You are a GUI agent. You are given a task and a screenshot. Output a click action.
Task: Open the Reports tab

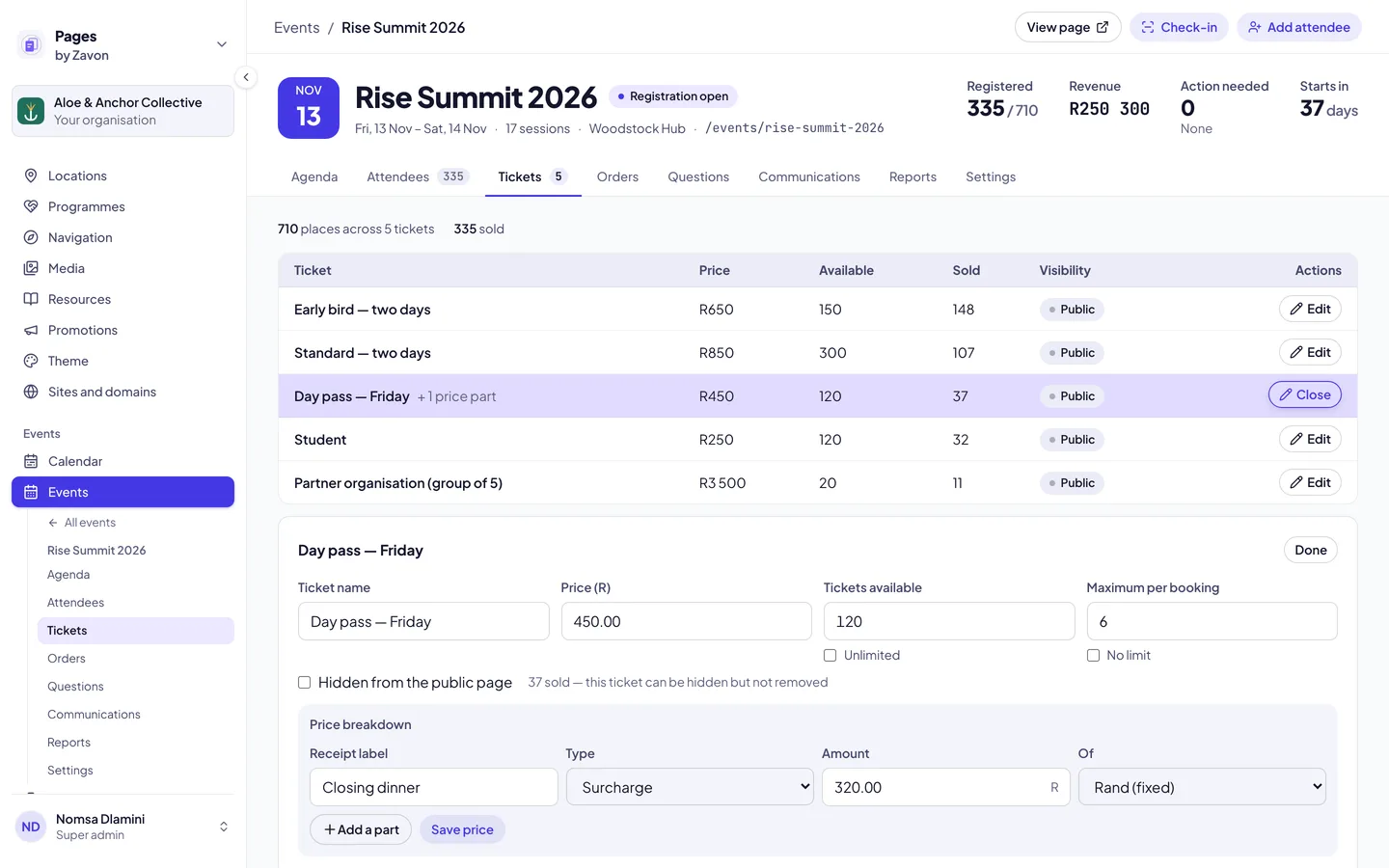912,176
